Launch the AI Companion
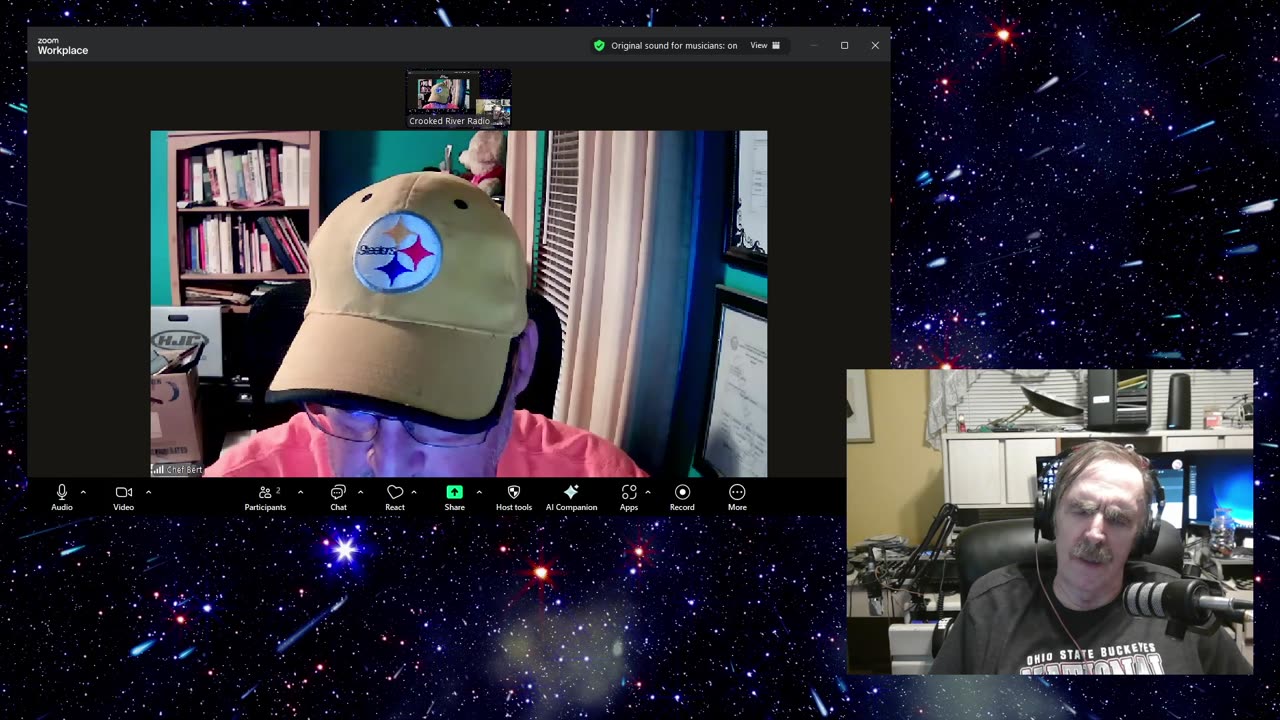The width and height of the screenshot is (1280, 720). pyautogui.click(x=571, y=497)
